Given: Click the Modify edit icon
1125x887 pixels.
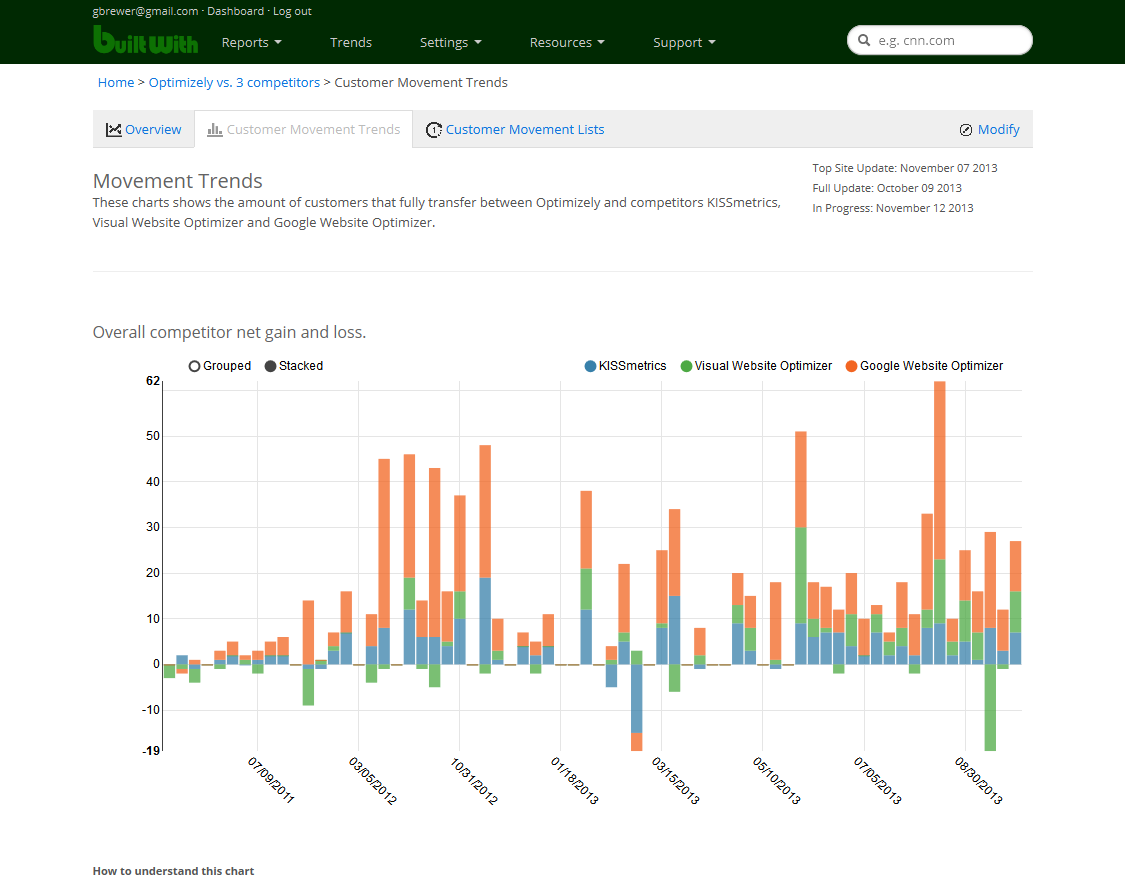Looking at the screenshot, I should click(966, 130).
